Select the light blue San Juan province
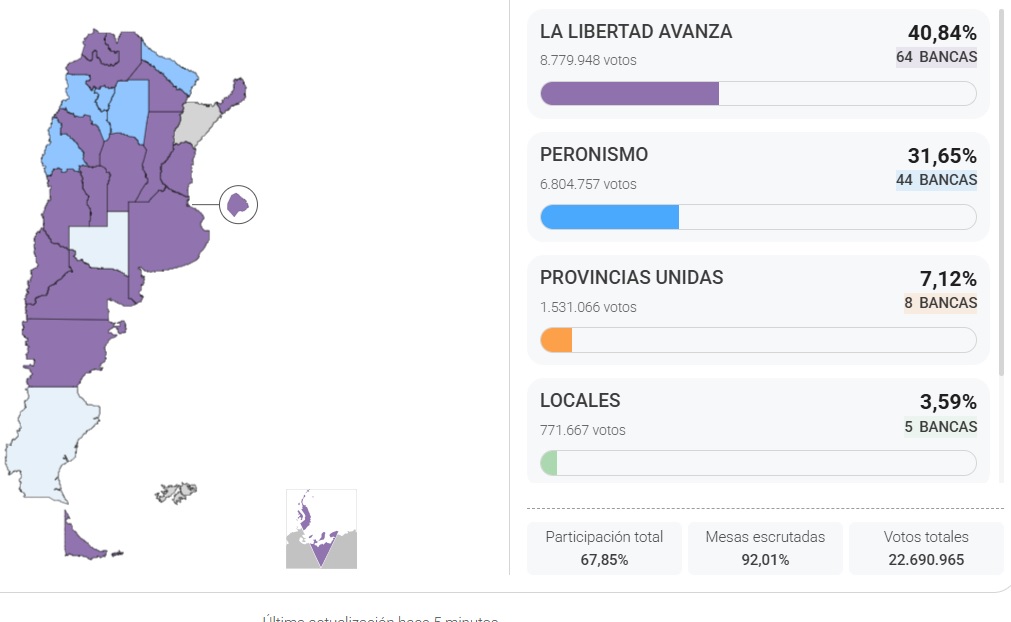The height and width of the screenshot is (622, 1011). pos(62,152)
